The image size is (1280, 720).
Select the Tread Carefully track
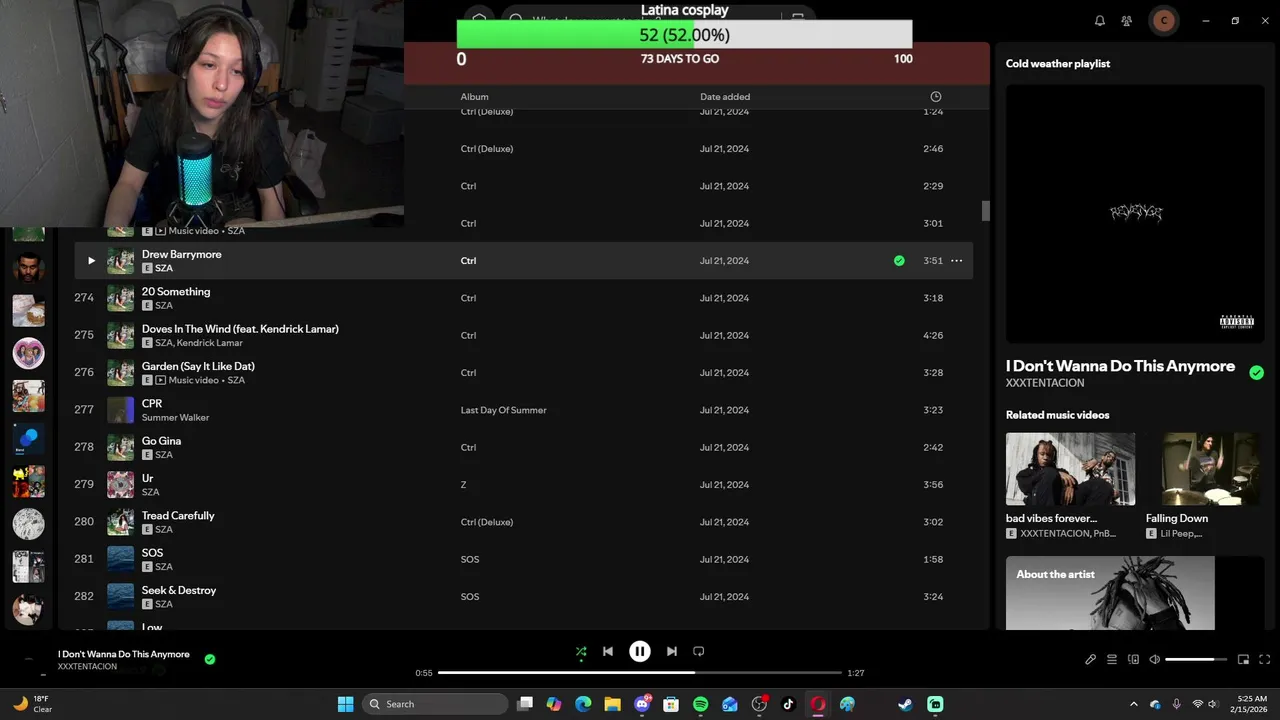pos(524,522)
